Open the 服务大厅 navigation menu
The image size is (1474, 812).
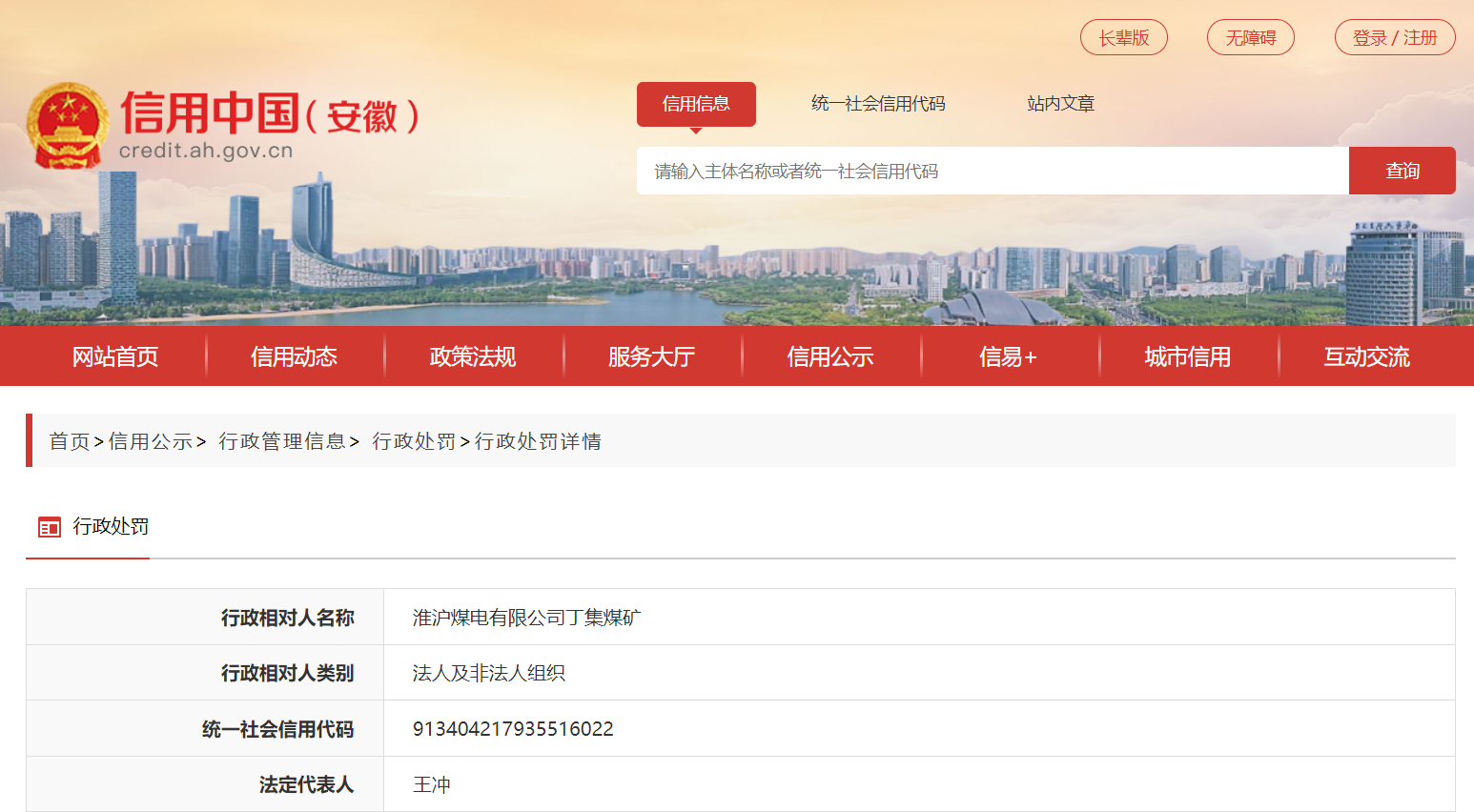coord(651,356)
